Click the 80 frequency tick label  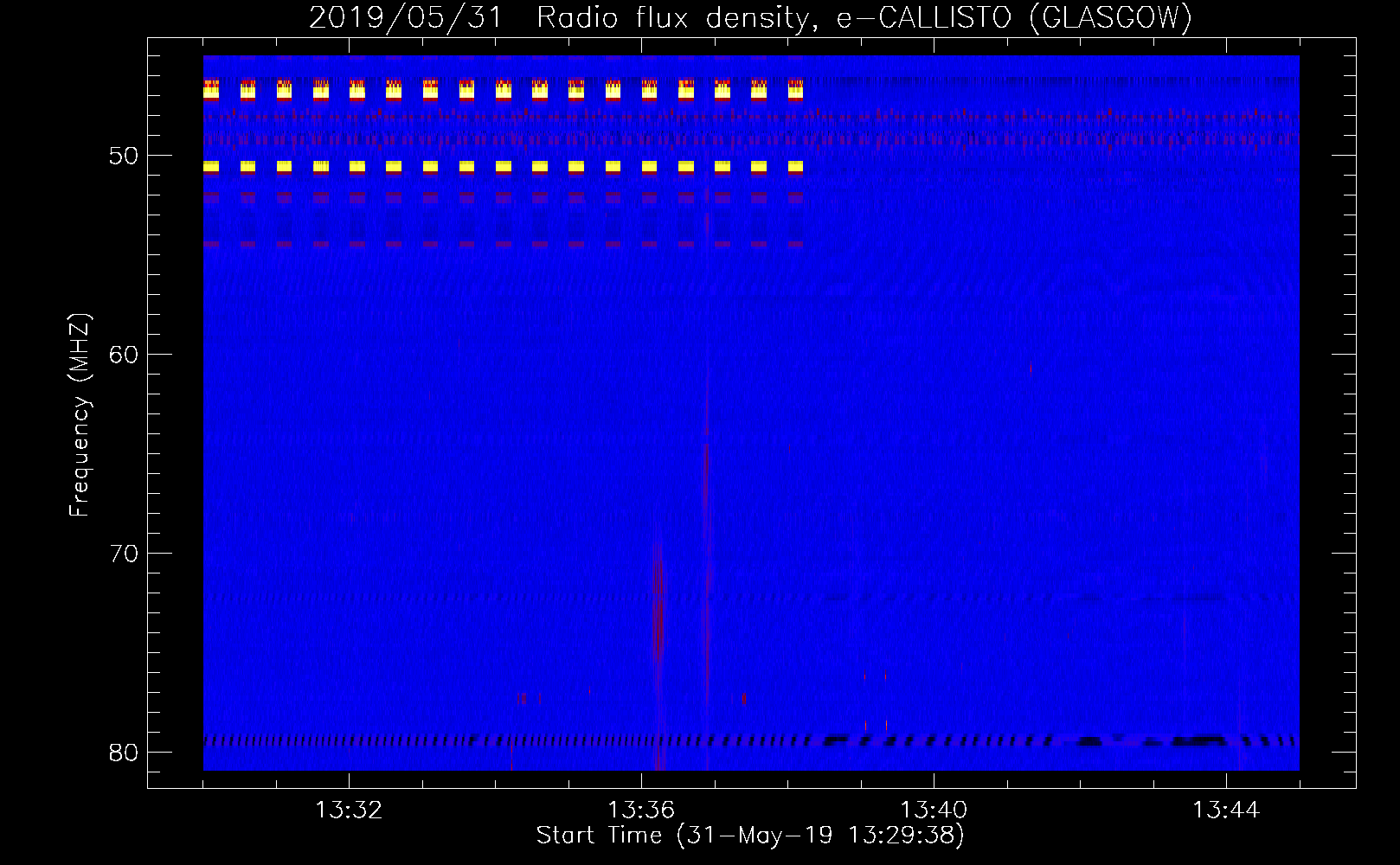pyautogui.click(x=124, y=753)
